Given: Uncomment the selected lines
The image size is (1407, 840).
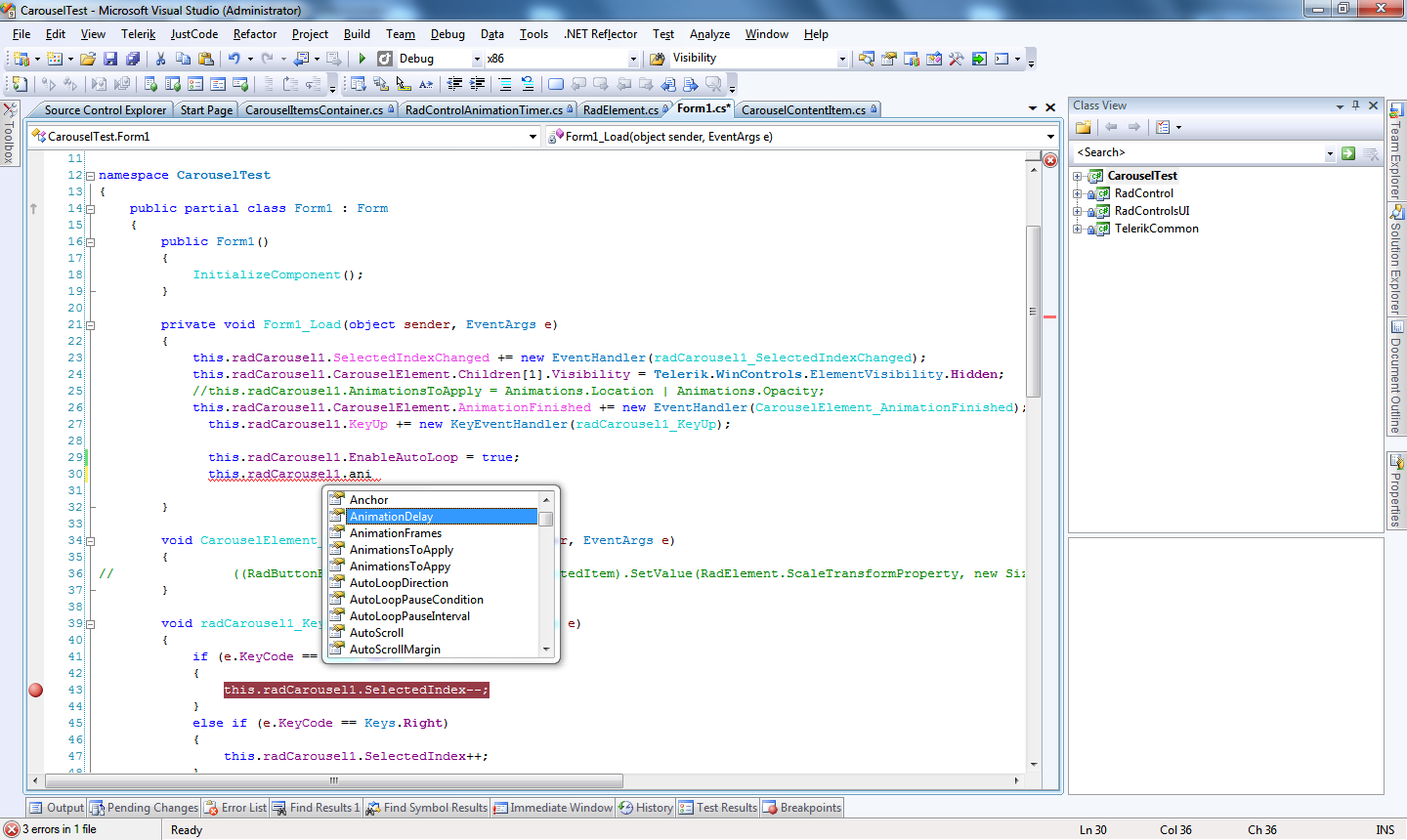Looking at the screenshot, I should pyautogui.click(x=528, y=84).
